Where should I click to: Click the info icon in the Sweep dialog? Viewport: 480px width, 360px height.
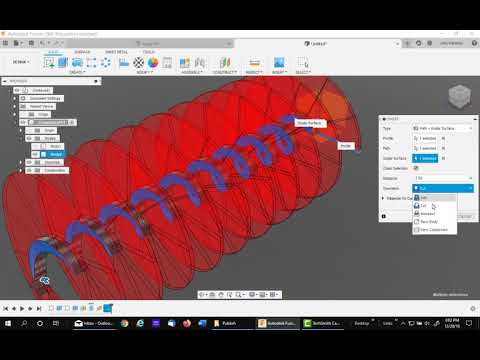click(x=384, y=216)
